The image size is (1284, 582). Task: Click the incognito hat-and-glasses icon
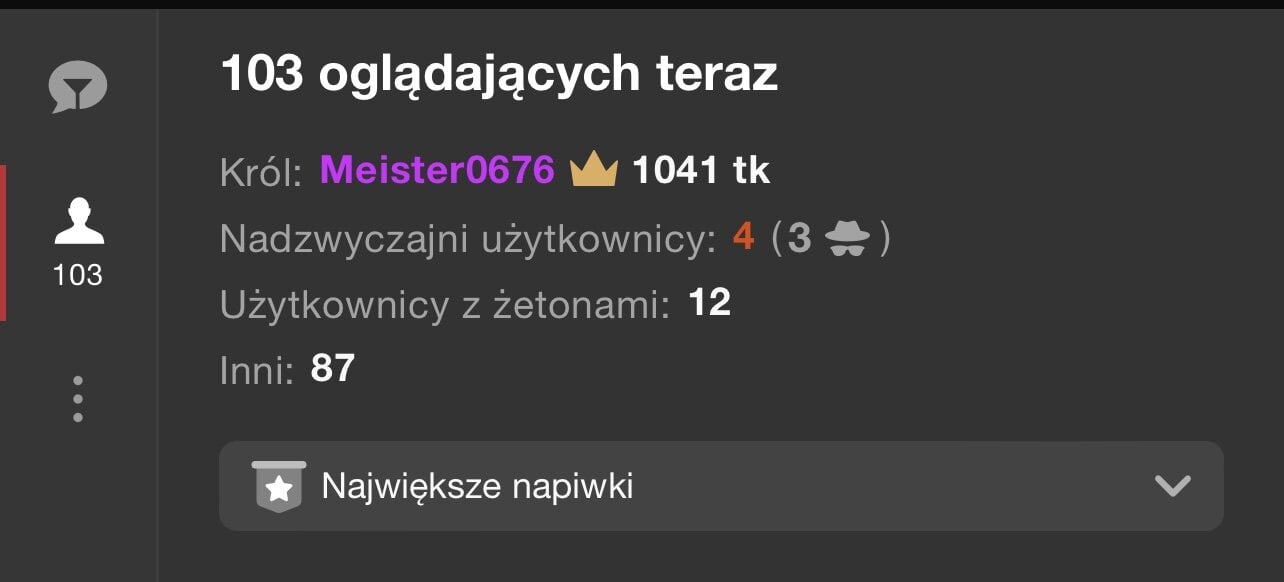(x=847, y=239)
